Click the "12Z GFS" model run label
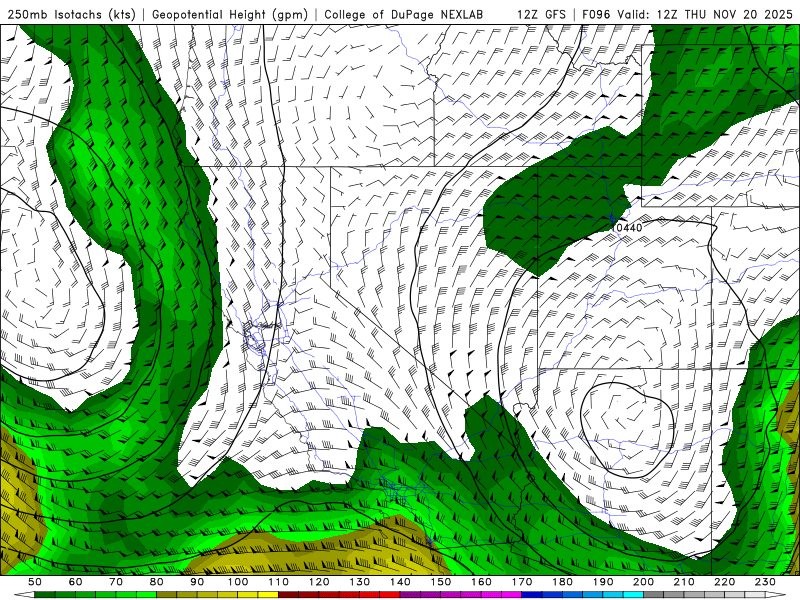Image resolution: width=800 pixels, height=600 pixels. [x=541, y=14]
